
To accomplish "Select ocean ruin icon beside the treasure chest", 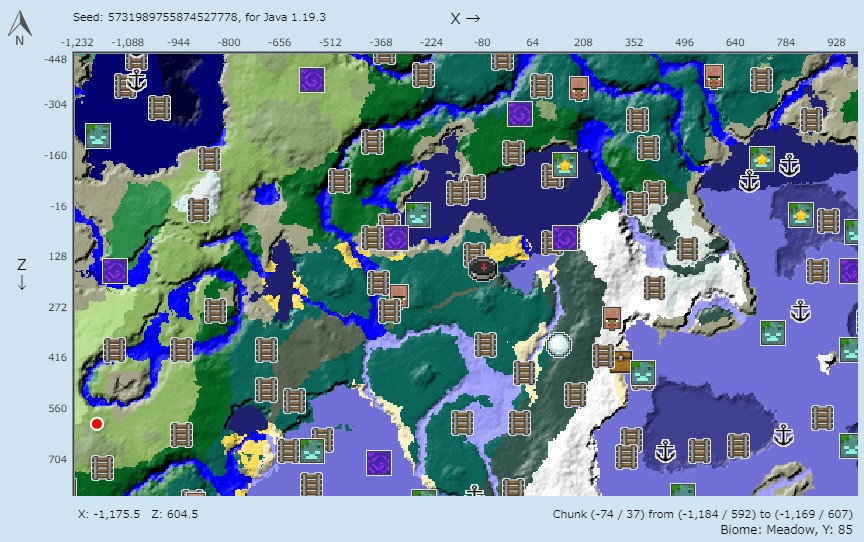I will tap(642, 373).
